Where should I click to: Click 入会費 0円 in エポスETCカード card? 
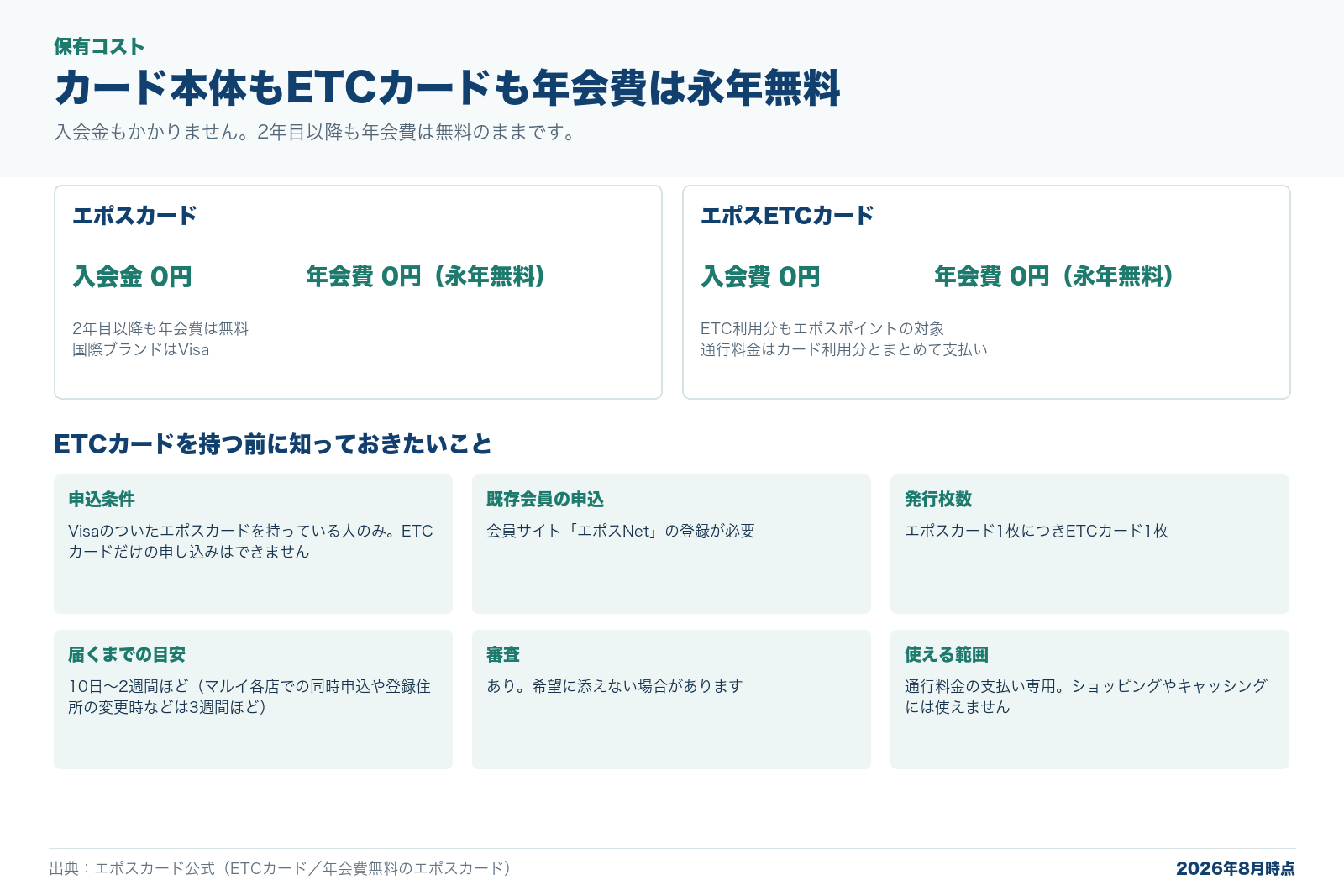[x=761, y=276]
